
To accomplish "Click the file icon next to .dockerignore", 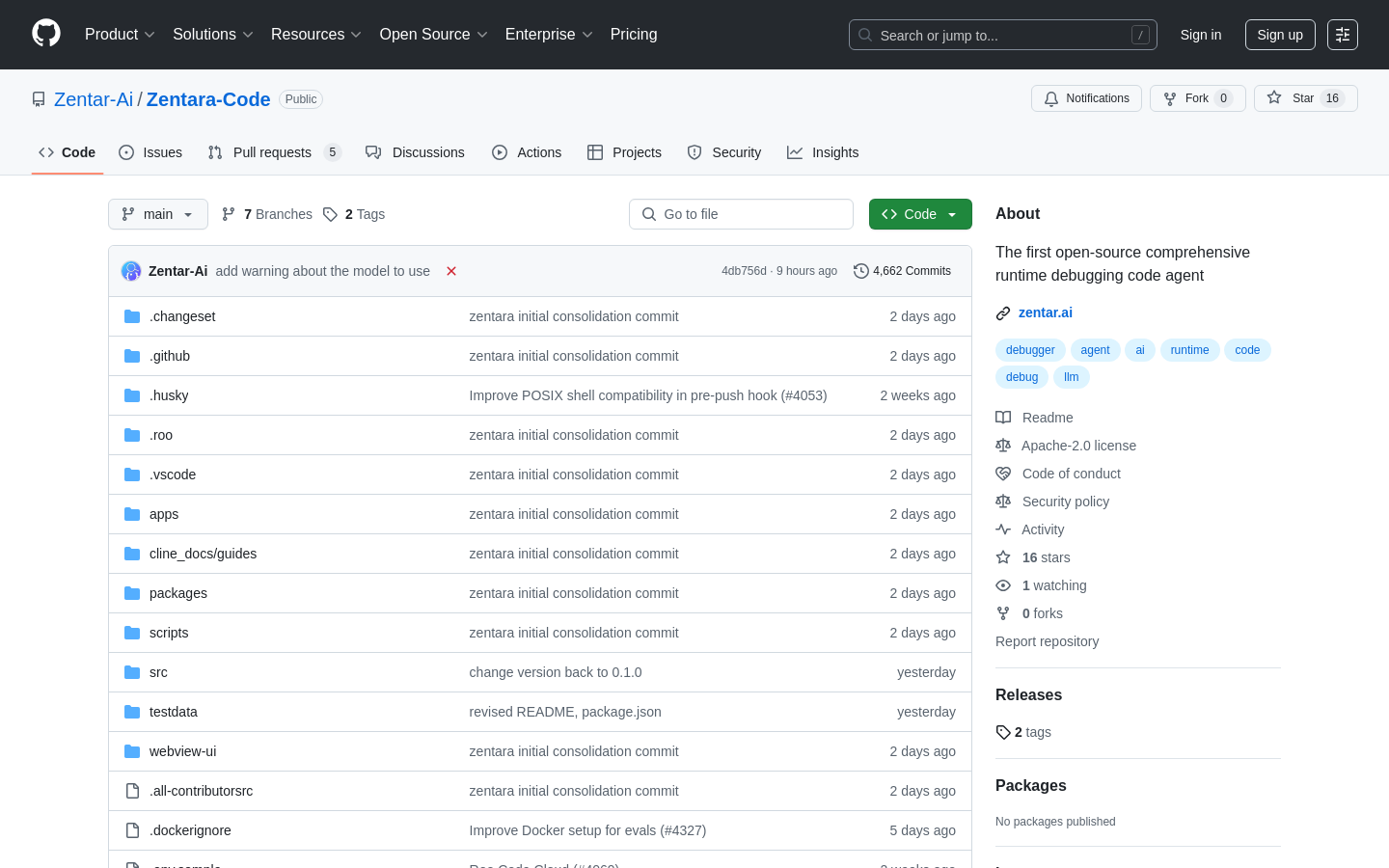I will (x=132, y=830).
